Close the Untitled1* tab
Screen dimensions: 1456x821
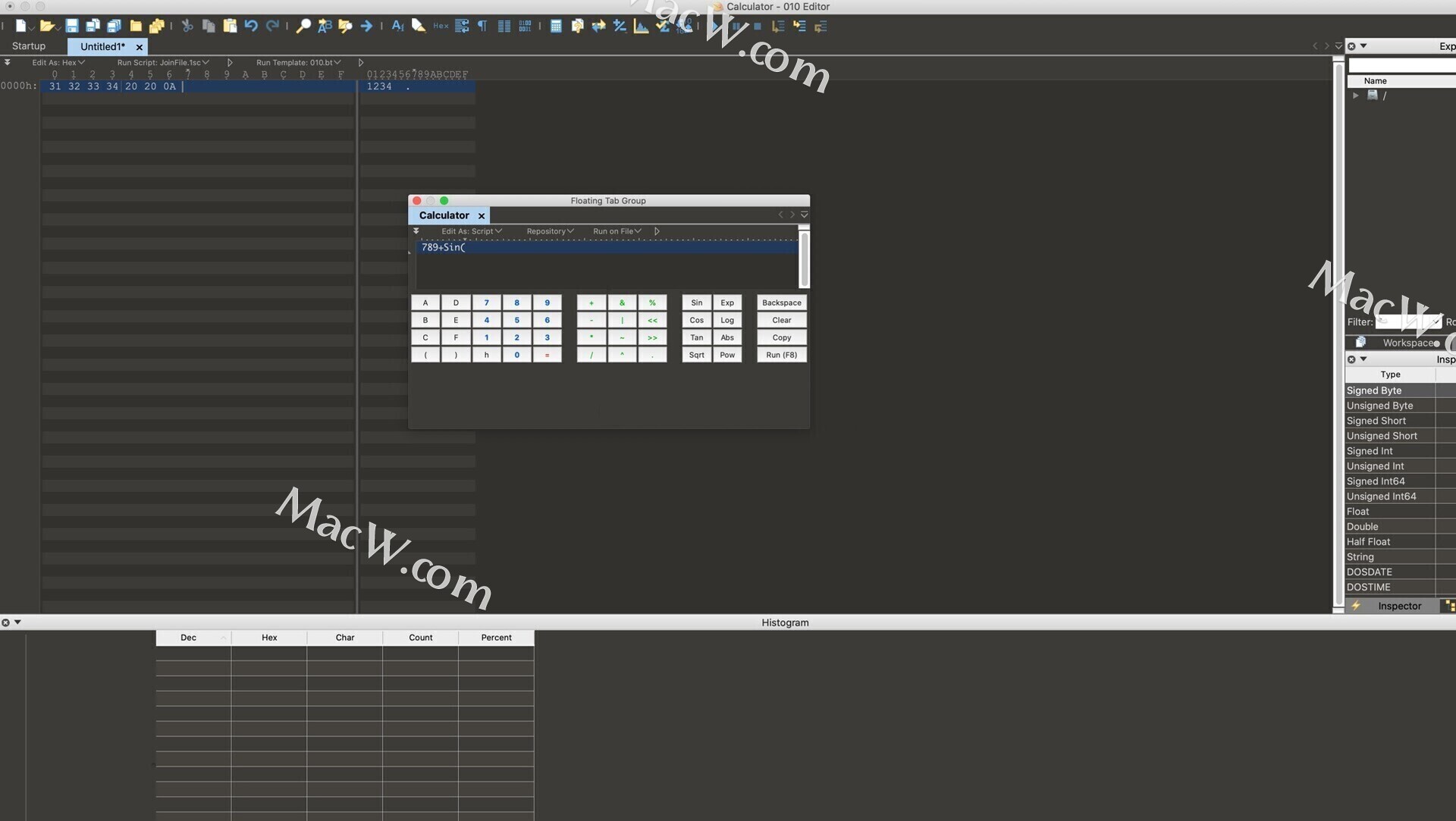(x=140, y=47)
